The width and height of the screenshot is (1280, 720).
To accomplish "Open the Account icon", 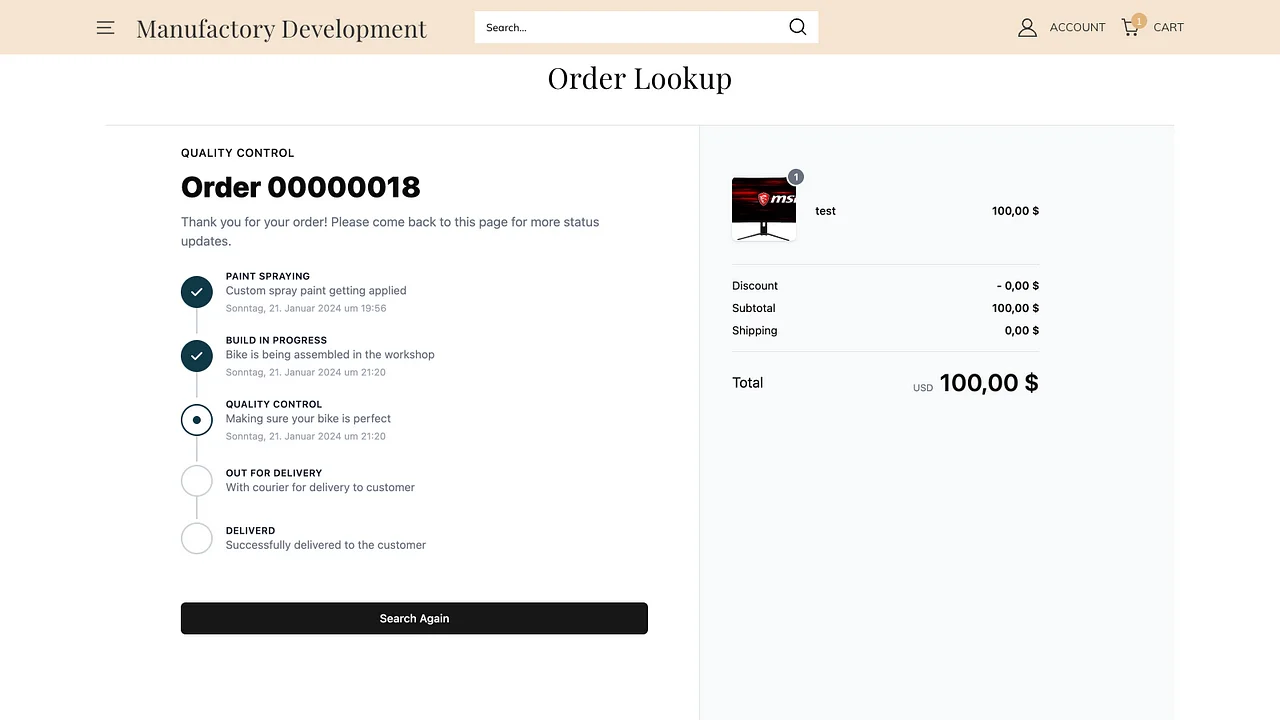I will click(1027, 27).
